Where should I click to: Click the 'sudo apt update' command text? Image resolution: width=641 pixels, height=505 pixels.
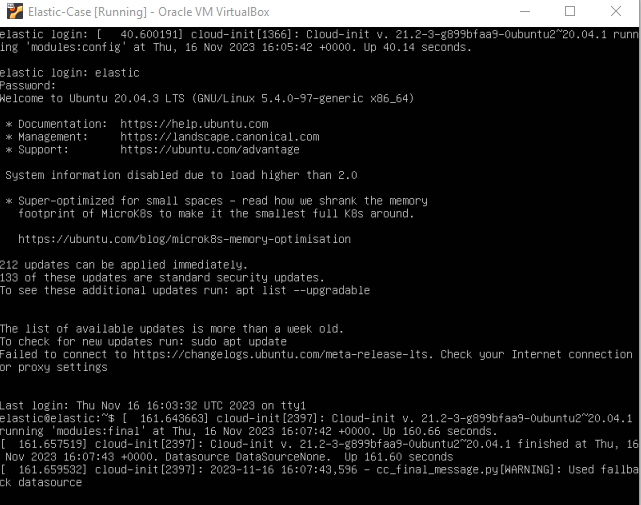coord(238,341)
